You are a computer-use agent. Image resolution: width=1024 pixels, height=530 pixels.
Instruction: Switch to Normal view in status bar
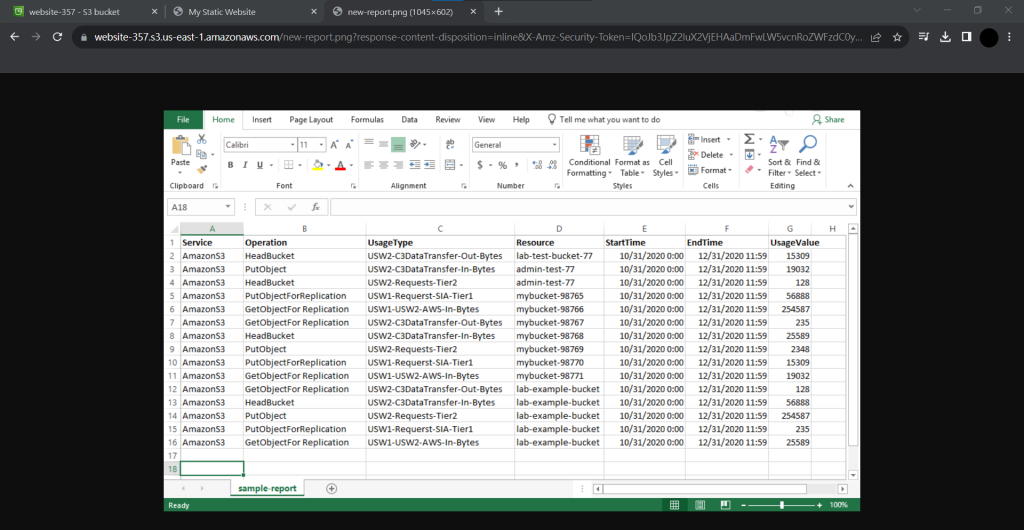pyautogui.click(x=675, y=505)
